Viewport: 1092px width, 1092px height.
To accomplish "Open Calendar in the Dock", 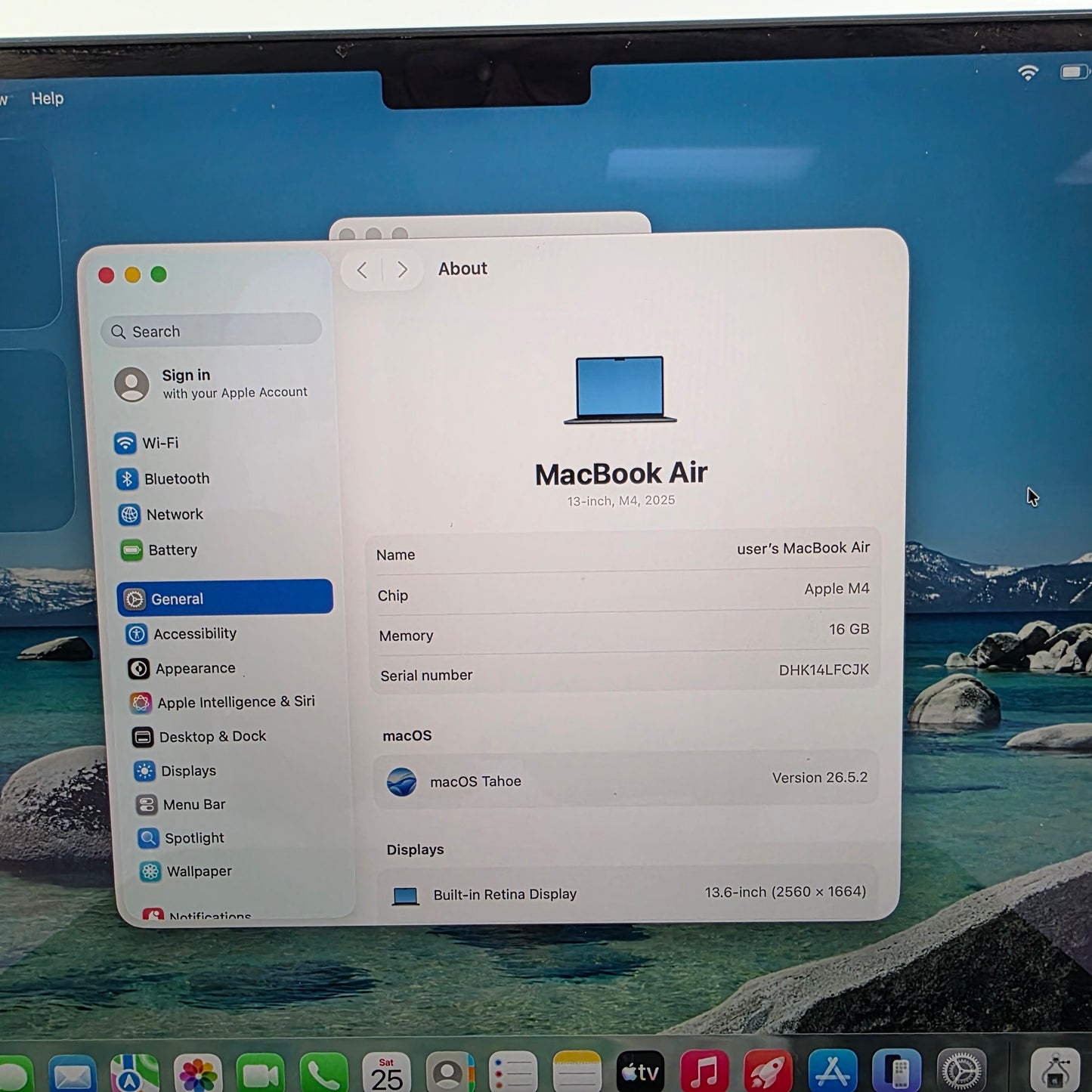I will coord(386,1073).
